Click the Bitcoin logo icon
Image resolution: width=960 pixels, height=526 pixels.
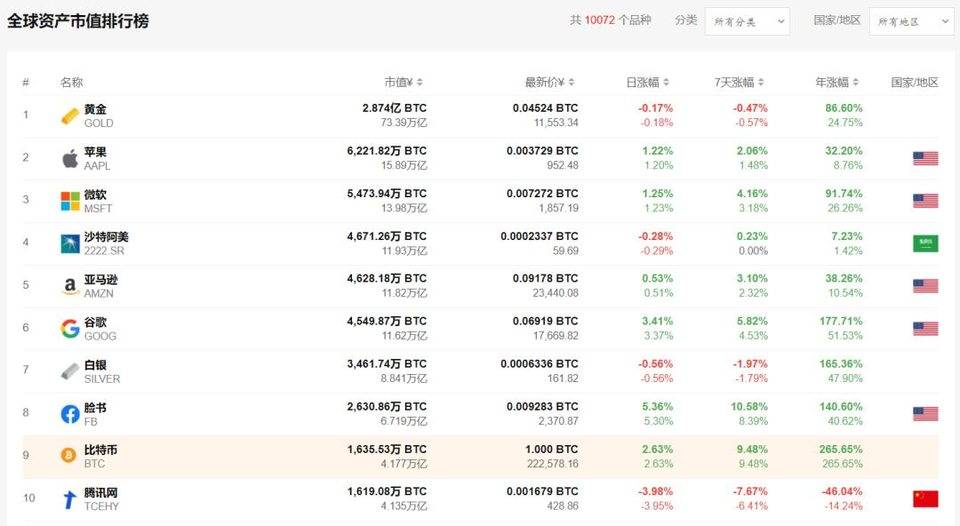coord(69,455)
